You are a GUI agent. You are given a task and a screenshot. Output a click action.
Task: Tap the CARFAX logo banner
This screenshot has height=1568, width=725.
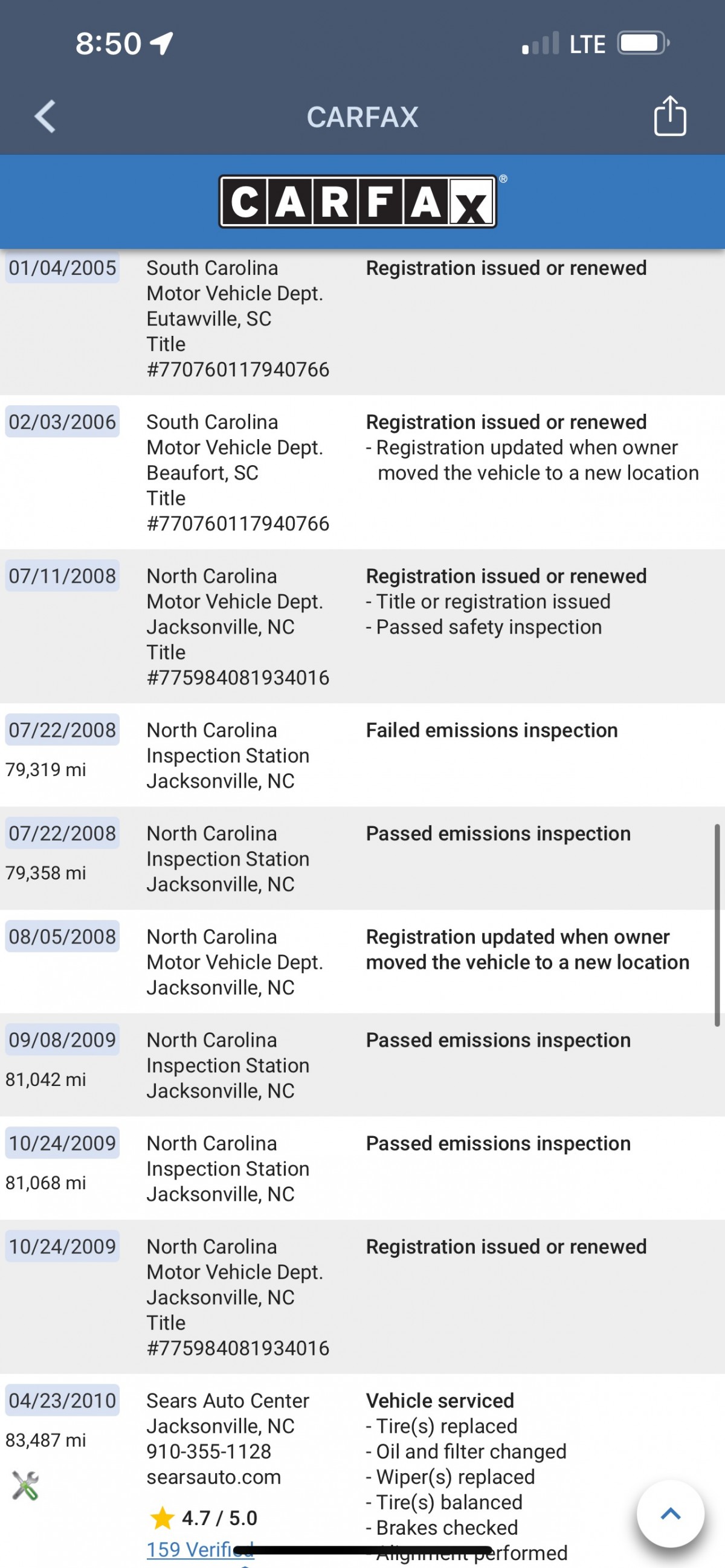coord(358,202)
